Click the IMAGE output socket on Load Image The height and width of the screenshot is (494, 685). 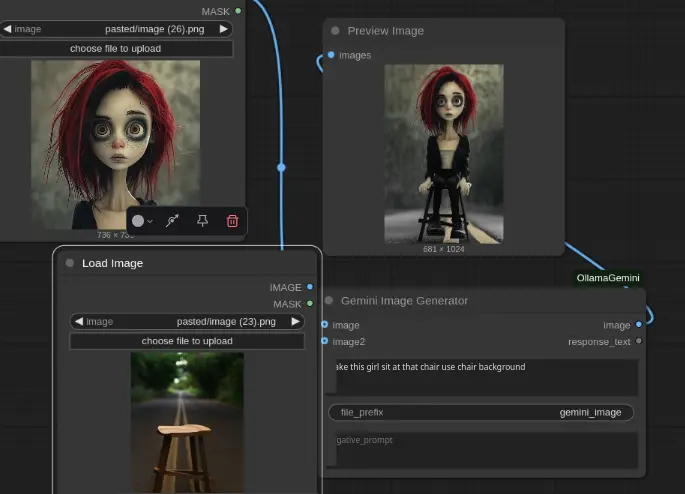click(x=310, y=287)
